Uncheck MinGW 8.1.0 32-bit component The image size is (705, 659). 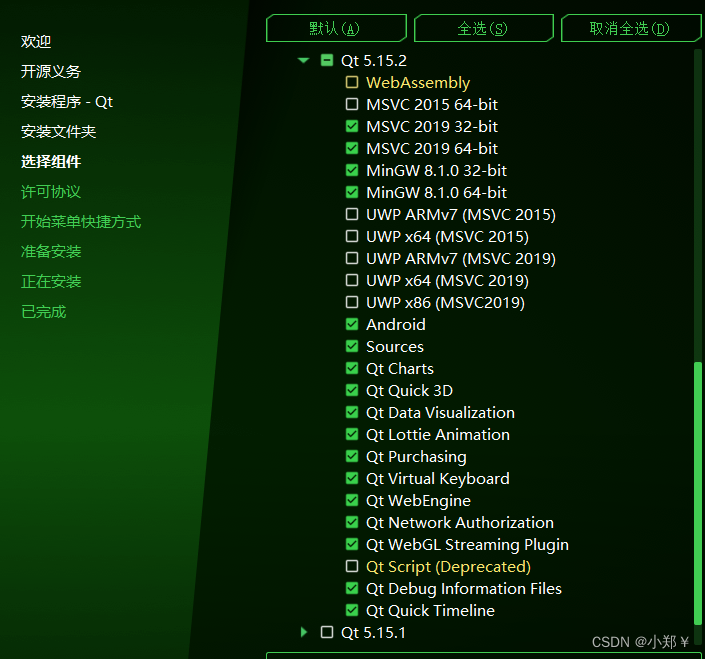[x=352, y=170]
